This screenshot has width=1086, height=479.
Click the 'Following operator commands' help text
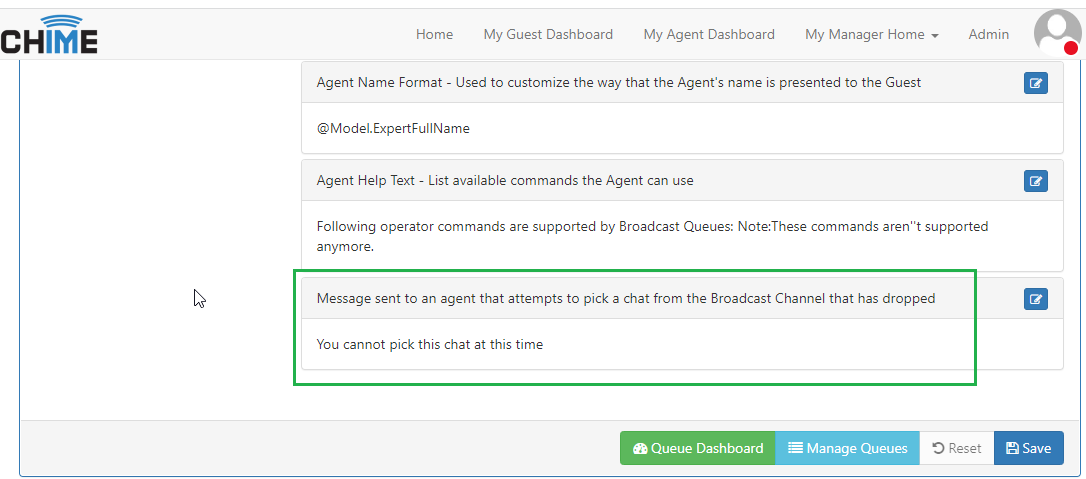652,236
